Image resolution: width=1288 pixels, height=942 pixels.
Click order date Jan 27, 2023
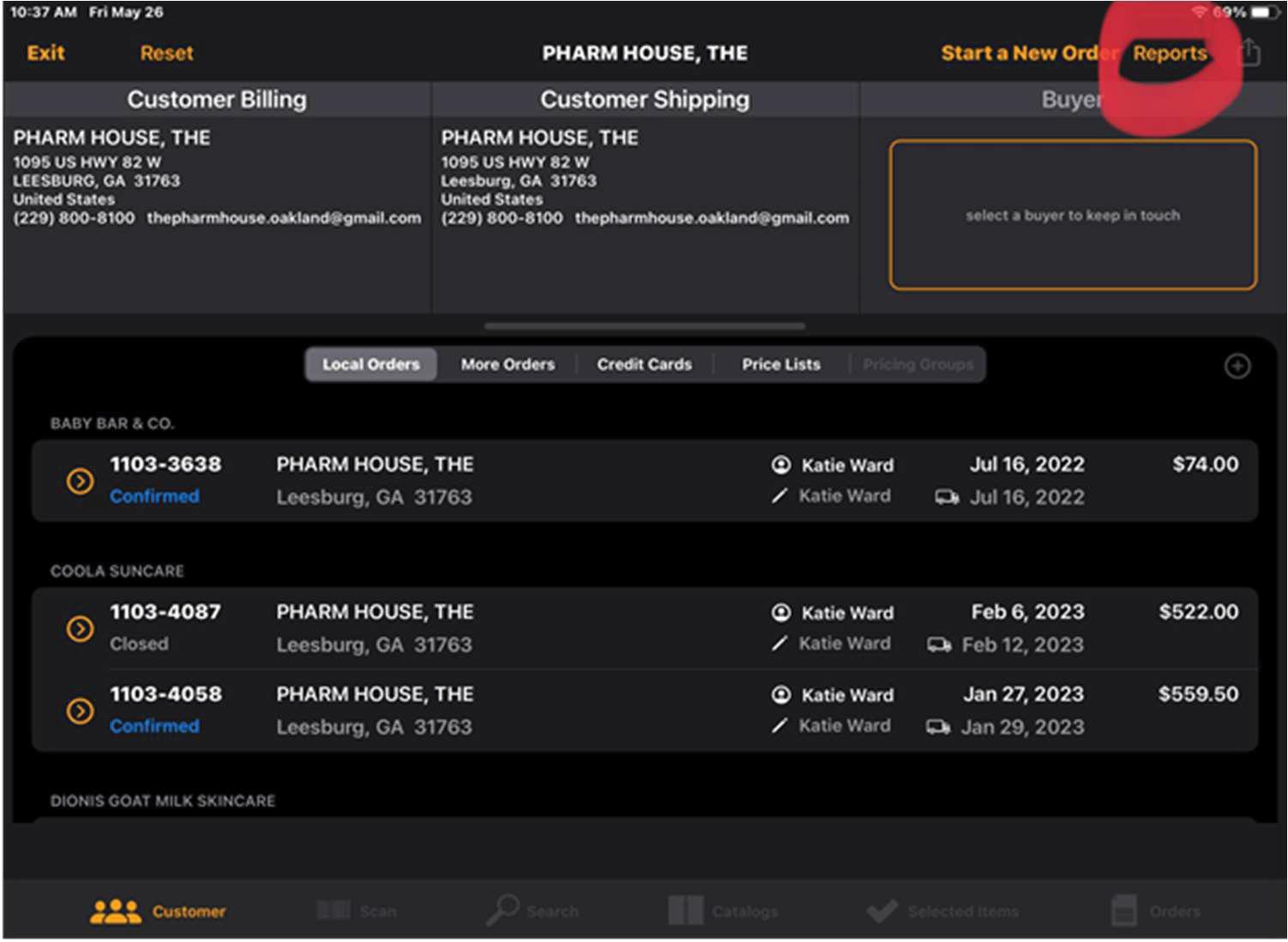click(1023, 694)
